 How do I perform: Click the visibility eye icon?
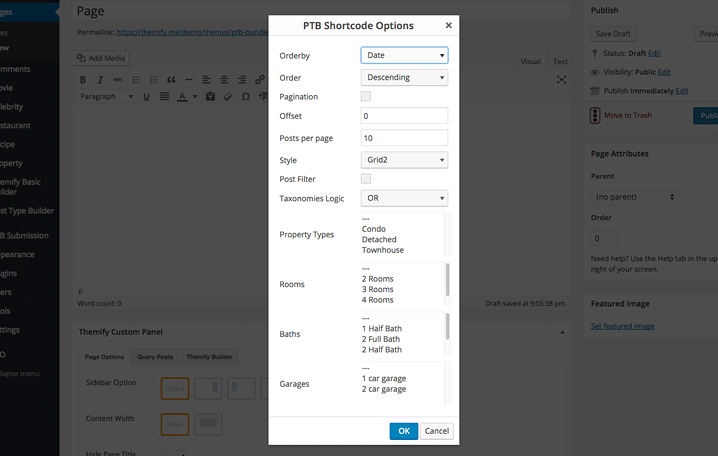click(595, 72)
